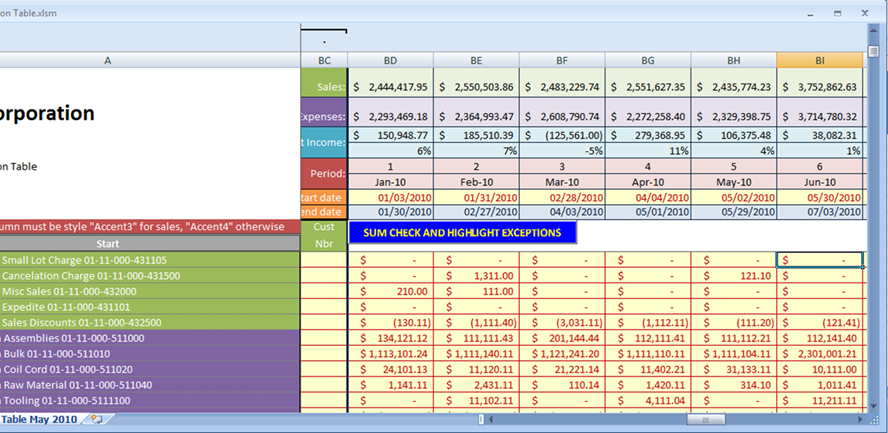Click the cell showing 31,133.11
This screenshot has width=888, height=433.
click(x=734, y=369)
